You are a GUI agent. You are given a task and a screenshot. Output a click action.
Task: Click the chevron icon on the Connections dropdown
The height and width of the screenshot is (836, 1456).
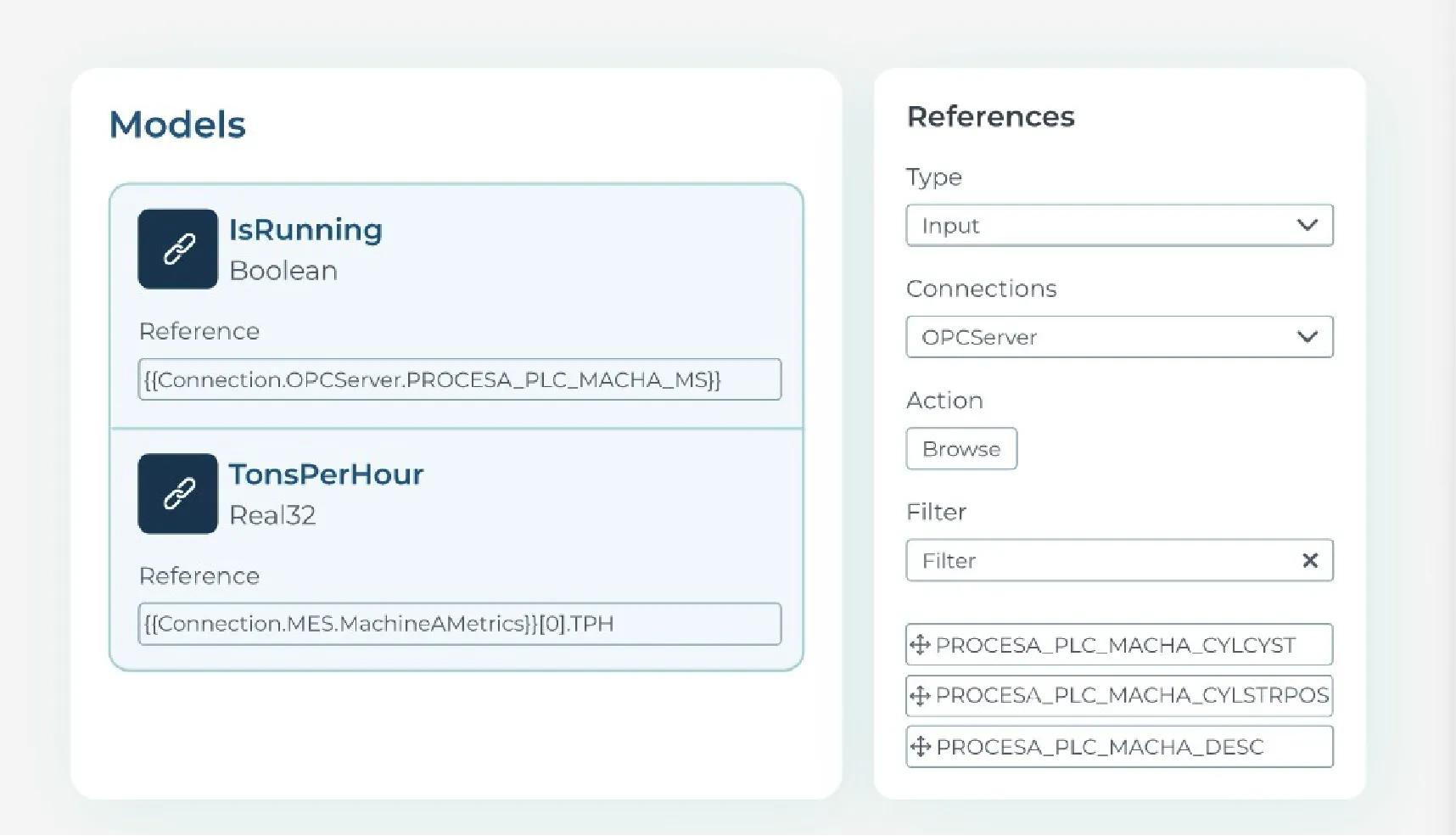(1307, 337)
